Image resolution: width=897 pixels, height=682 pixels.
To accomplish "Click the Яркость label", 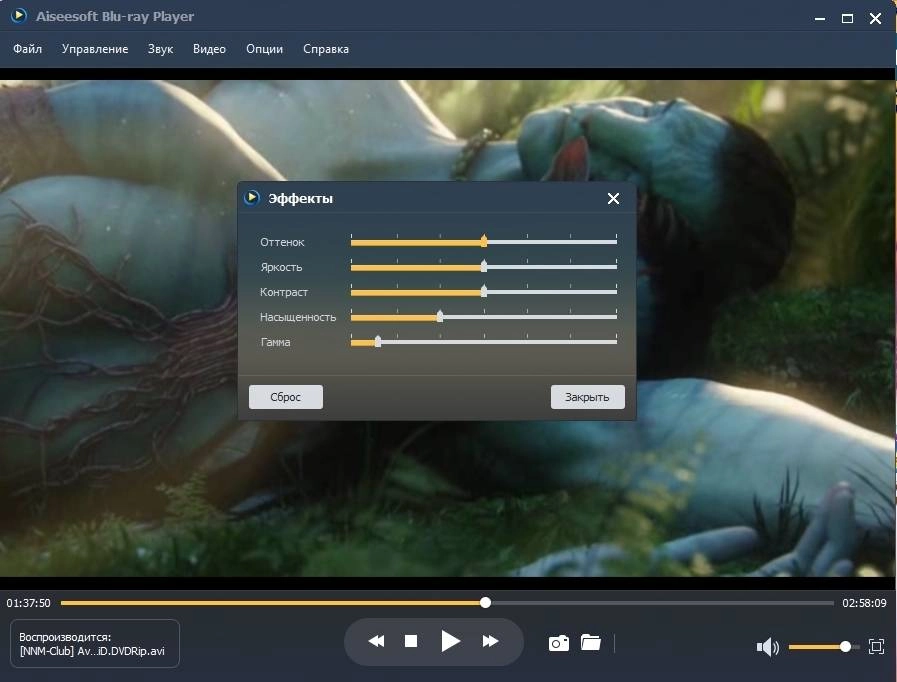I will point(281,267).
